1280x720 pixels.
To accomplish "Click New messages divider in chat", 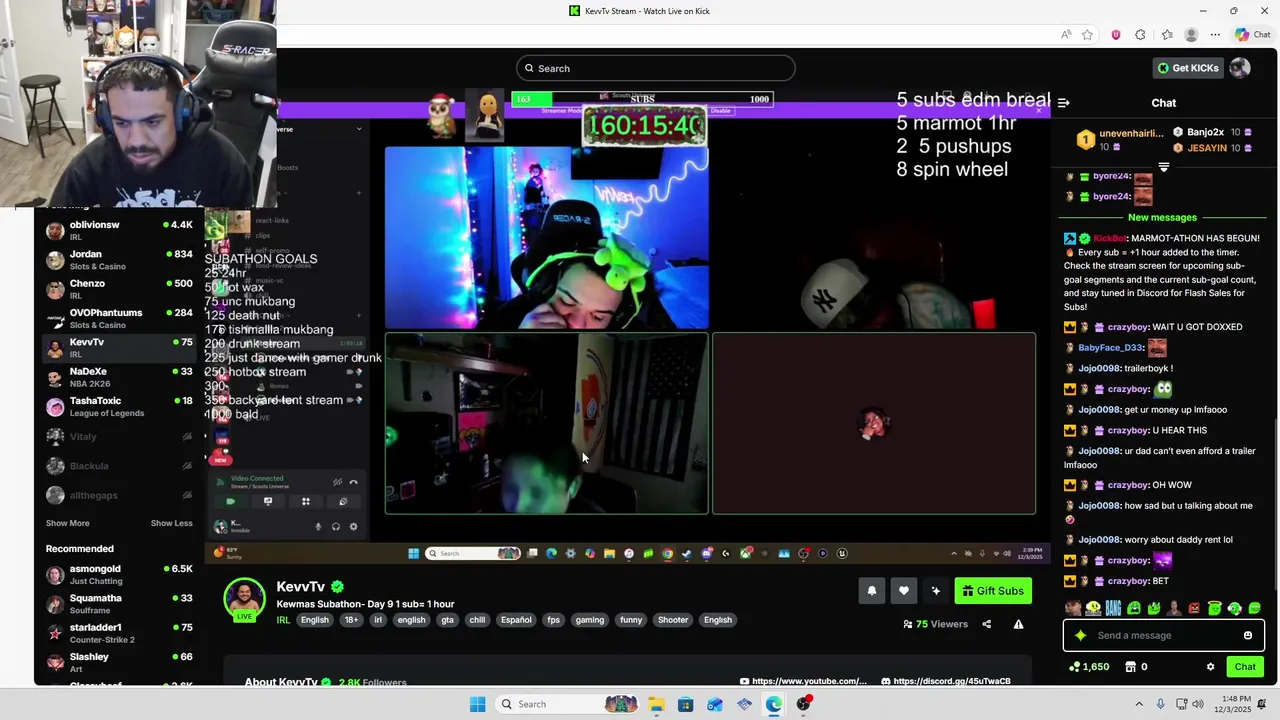I will [1162, 217].
